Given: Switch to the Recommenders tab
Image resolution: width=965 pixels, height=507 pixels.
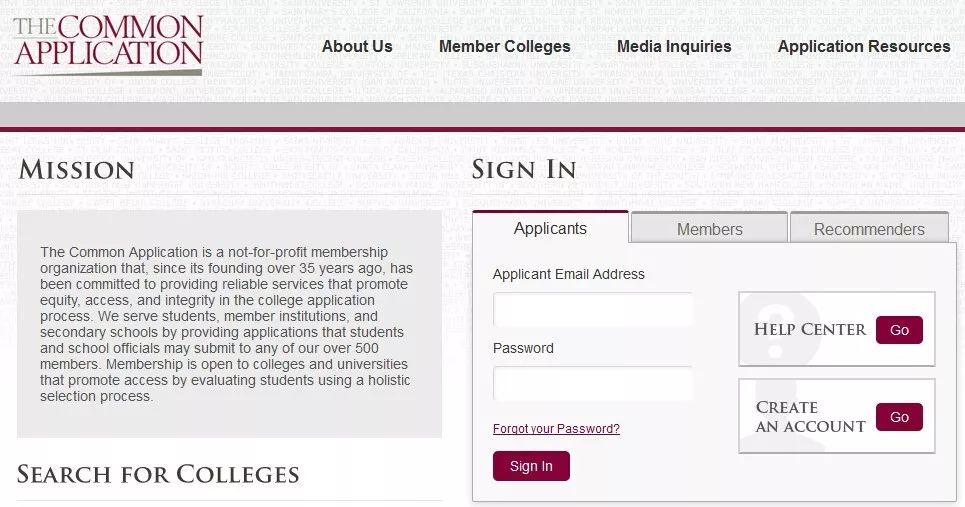Looking at the screenshot, I should 869,228.
